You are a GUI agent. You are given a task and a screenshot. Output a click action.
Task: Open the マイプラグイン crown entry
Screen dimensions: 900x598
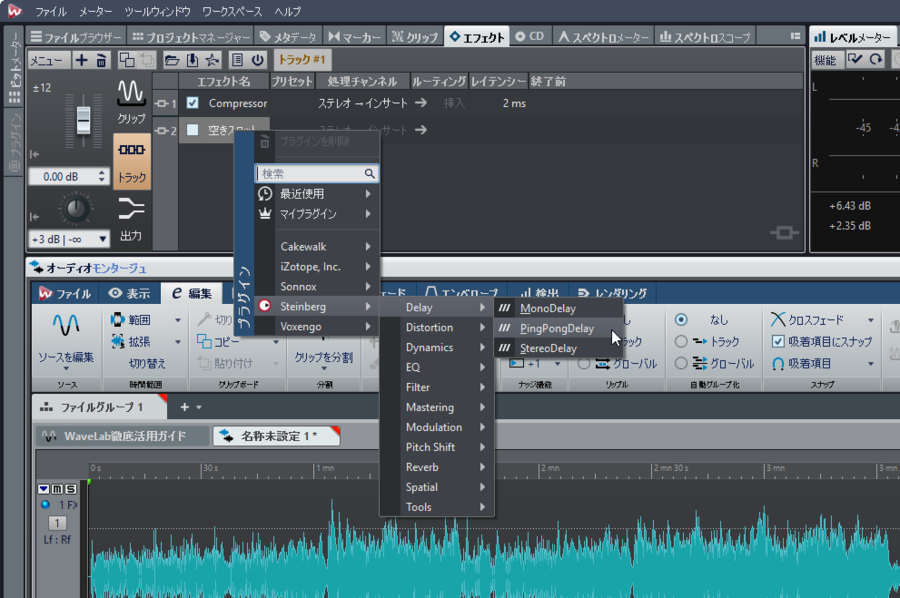coord(317,214)
